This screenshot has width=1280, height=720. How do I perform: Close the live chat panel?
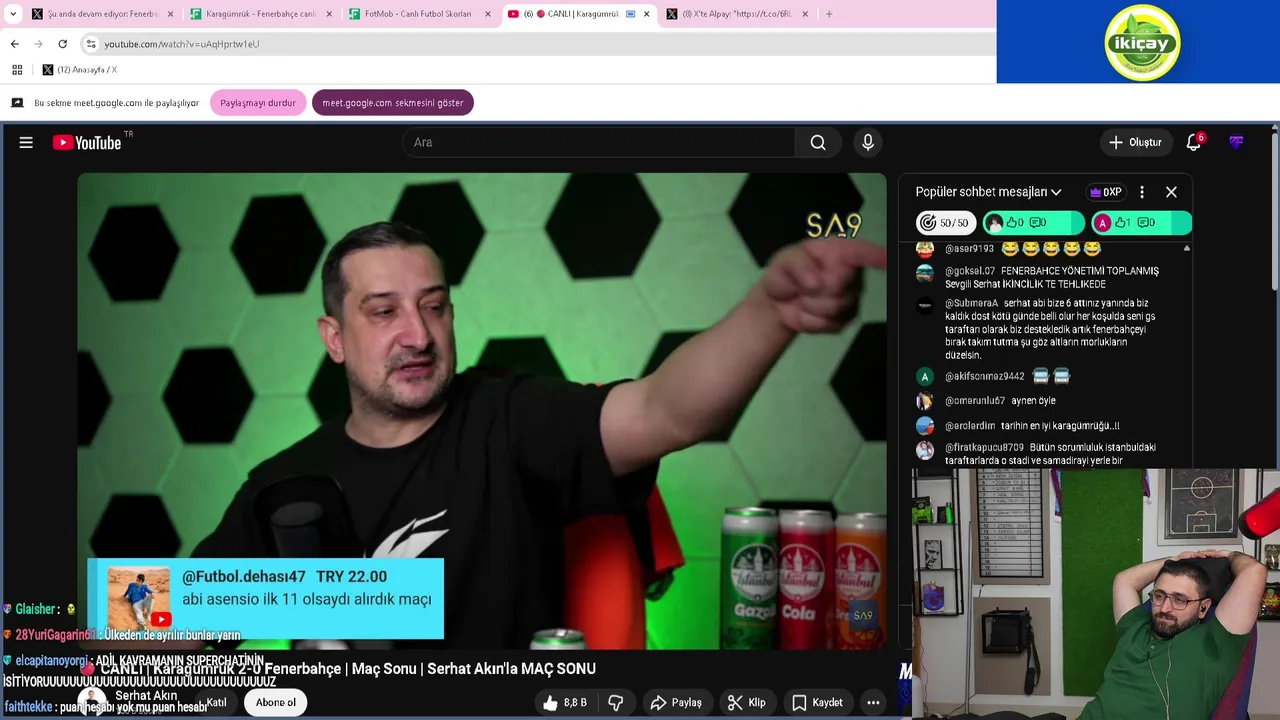pyautogui.click(x=1172, y=192)
